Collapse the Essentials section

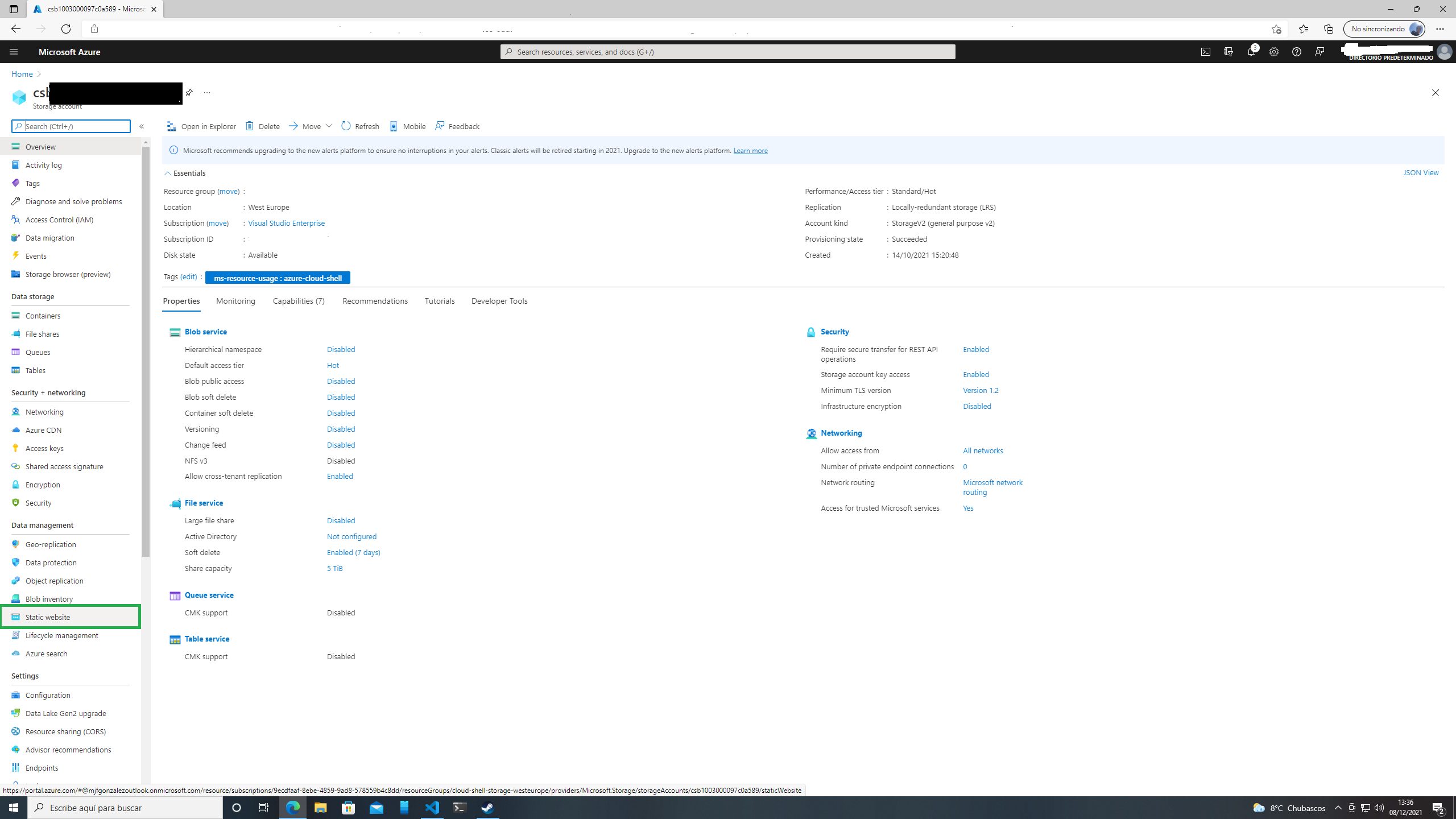point(185,173)
